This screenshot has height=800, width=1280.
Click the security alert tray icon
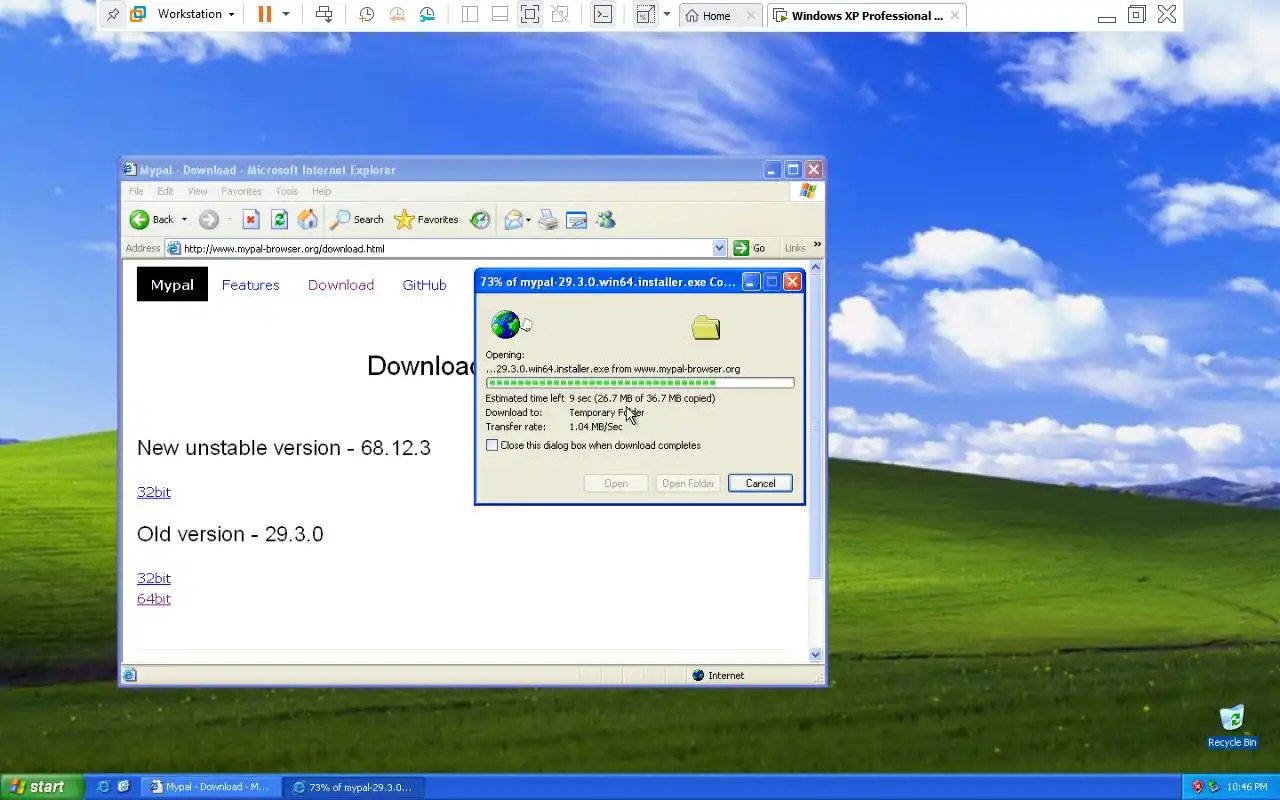pos(1197,787)
